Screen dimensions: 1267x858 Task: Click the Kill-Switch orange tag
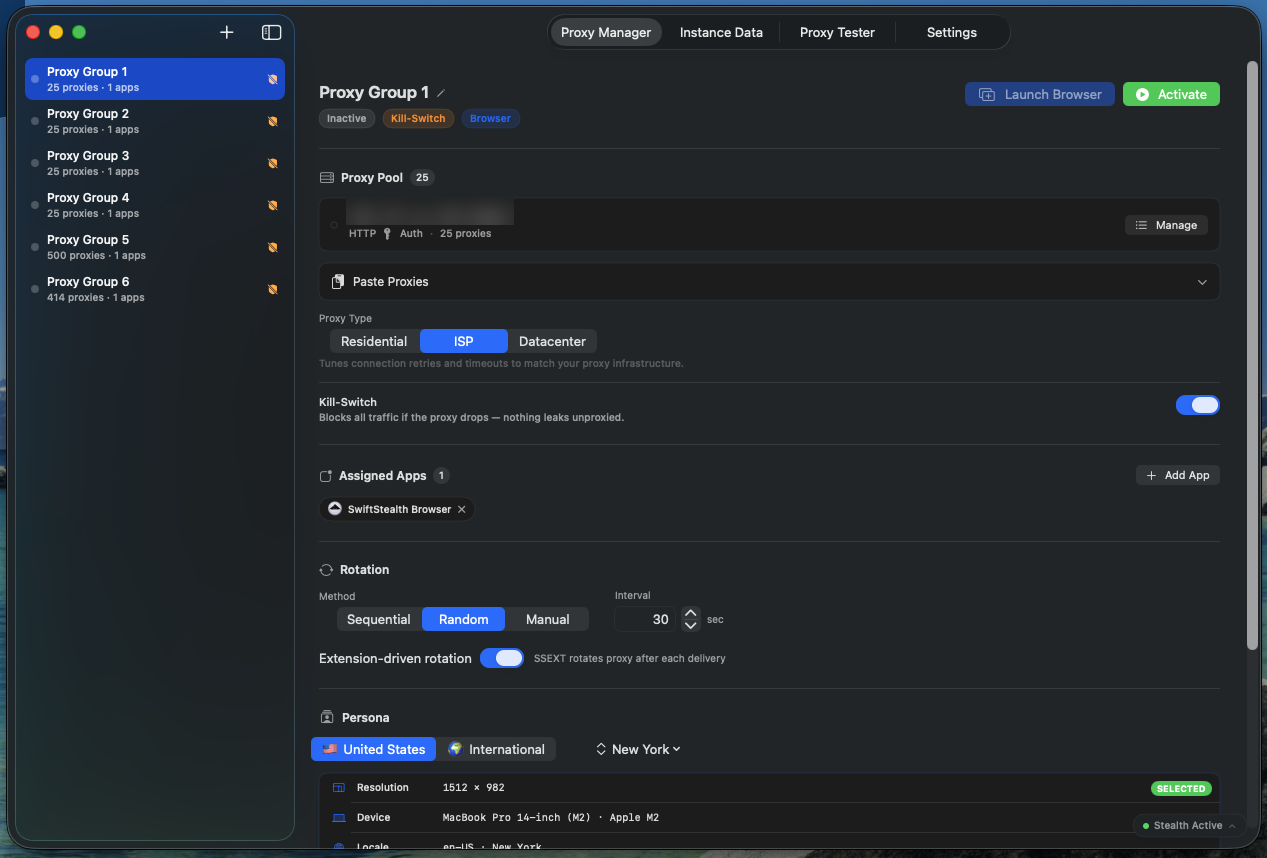pos(418,118)
